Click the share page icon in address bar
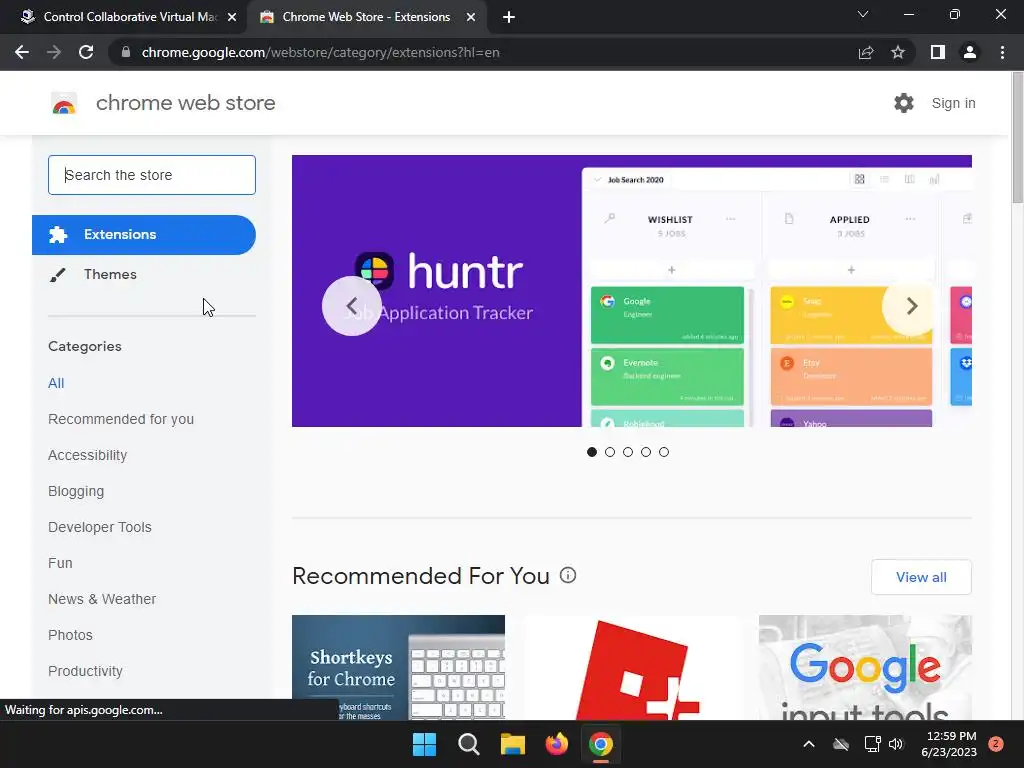 tap(866, 52)
